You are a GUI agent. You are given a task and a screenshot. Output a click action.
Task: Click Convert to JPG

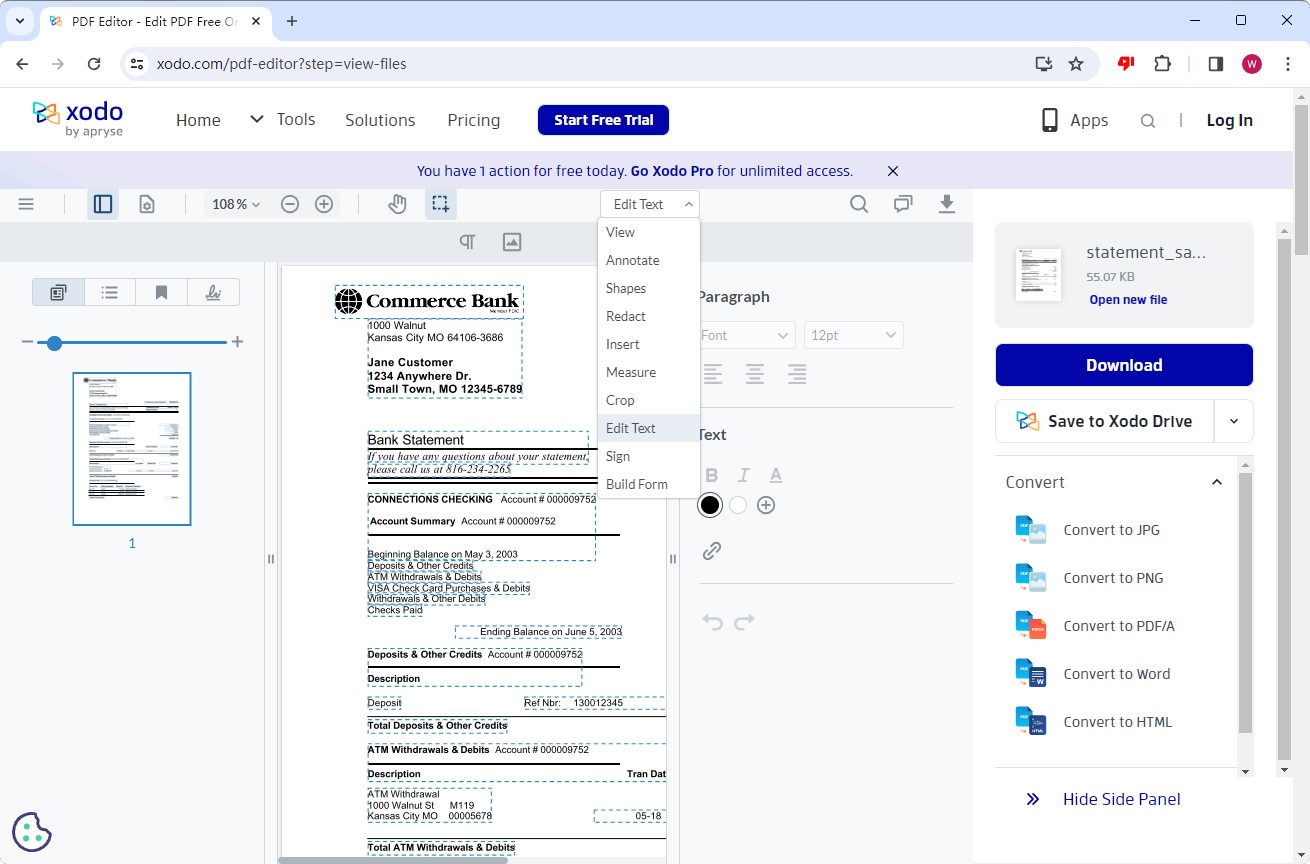1111,530
